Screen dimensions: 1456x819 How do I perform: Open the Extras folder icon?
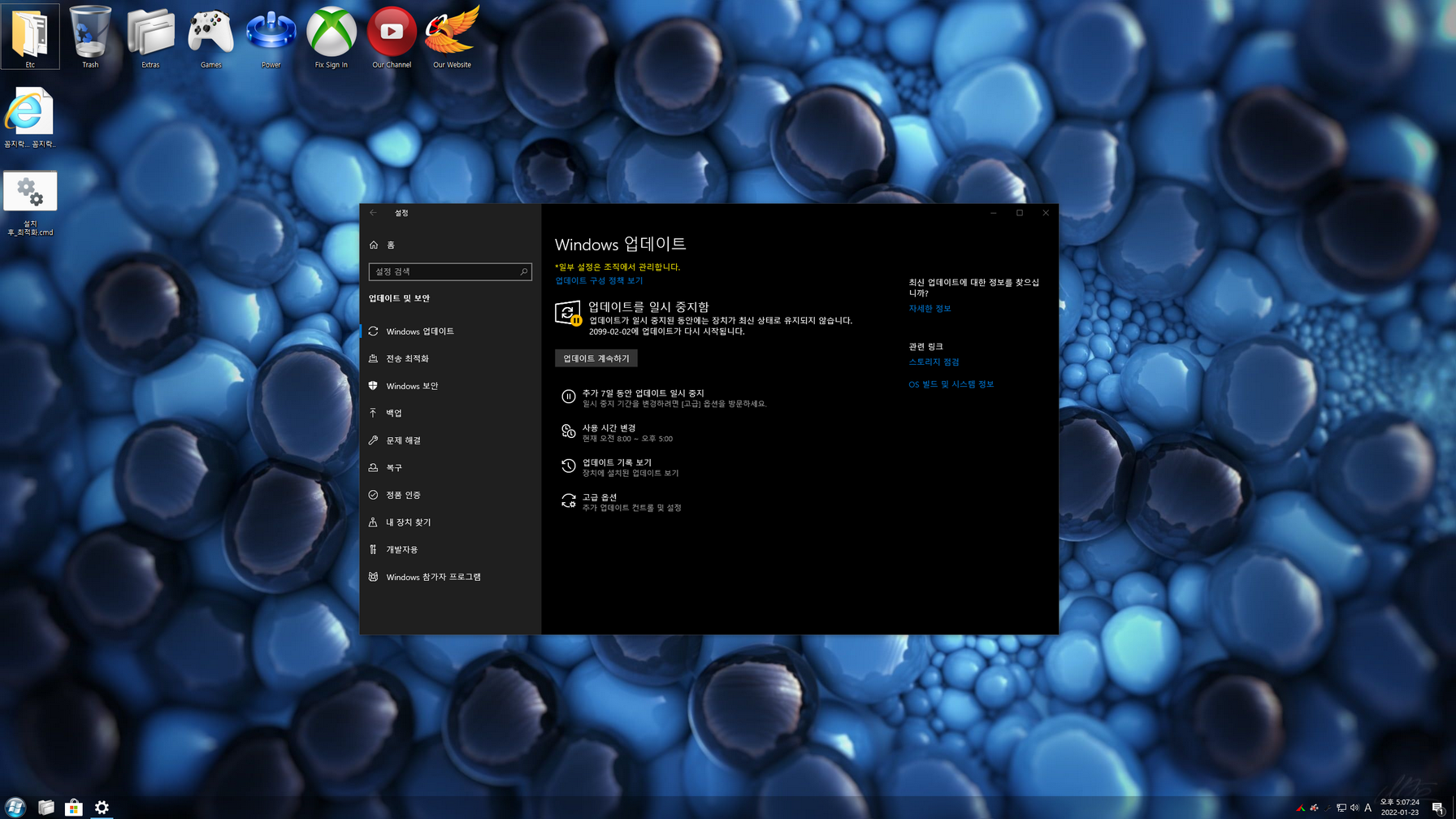pos(150,37)
